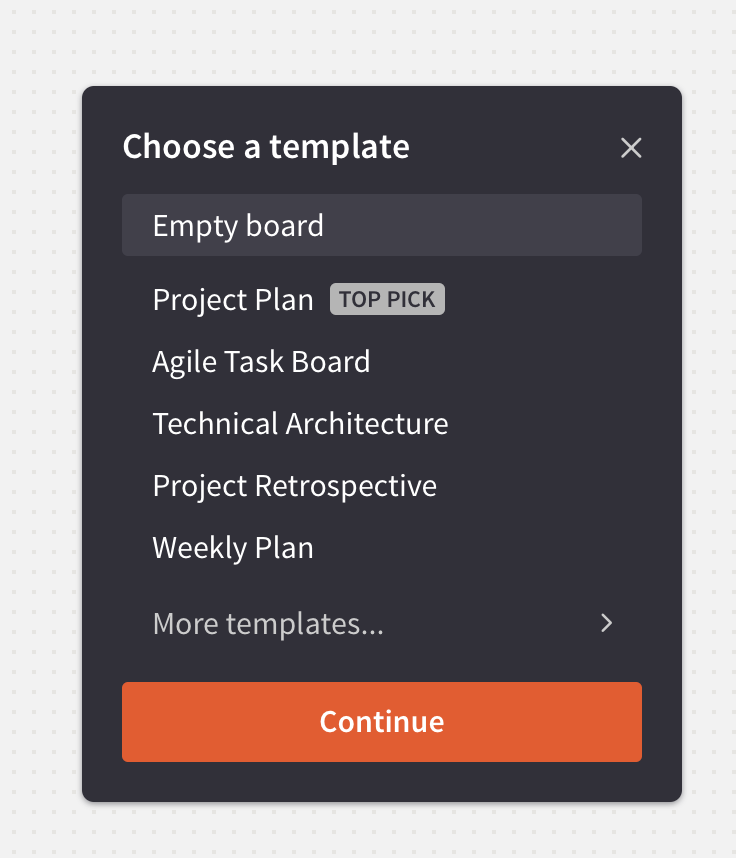Image resolution: width=736 pixels, height=858 pixels.
Task: Dismiss the template picker with the X icon
Action: tap(631, 148)
